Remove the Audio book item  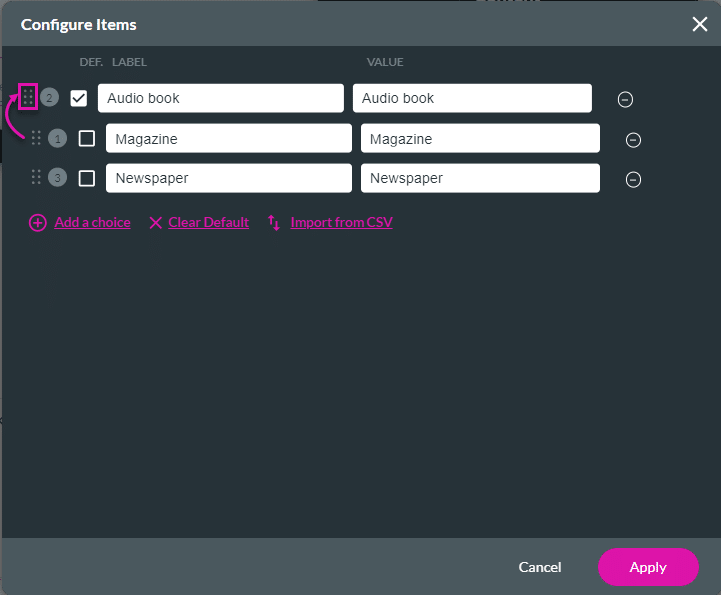coord(625,99)
